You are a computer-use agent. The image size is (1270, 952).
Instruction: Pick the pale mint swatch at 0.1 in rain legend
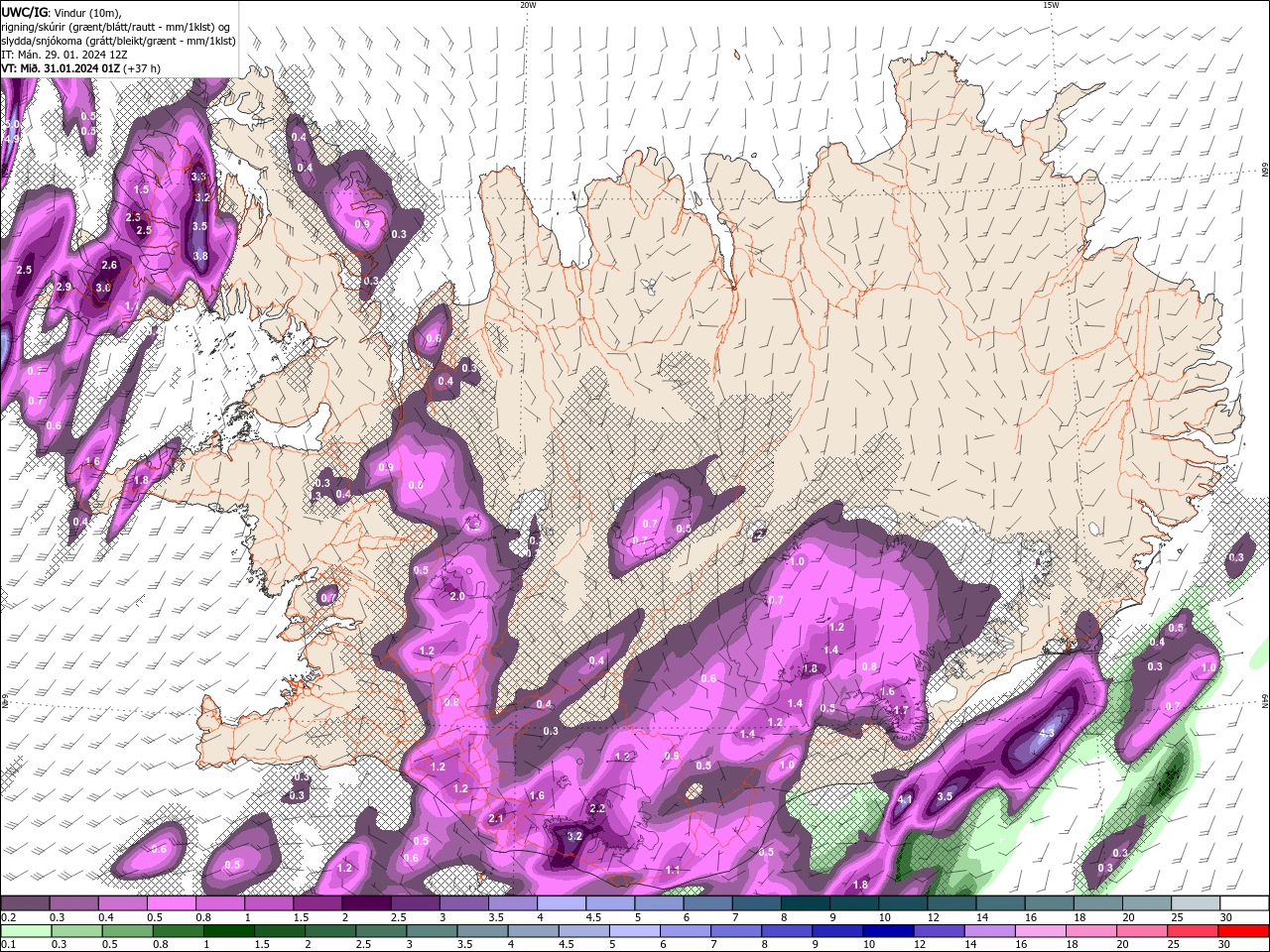point(25,931)
